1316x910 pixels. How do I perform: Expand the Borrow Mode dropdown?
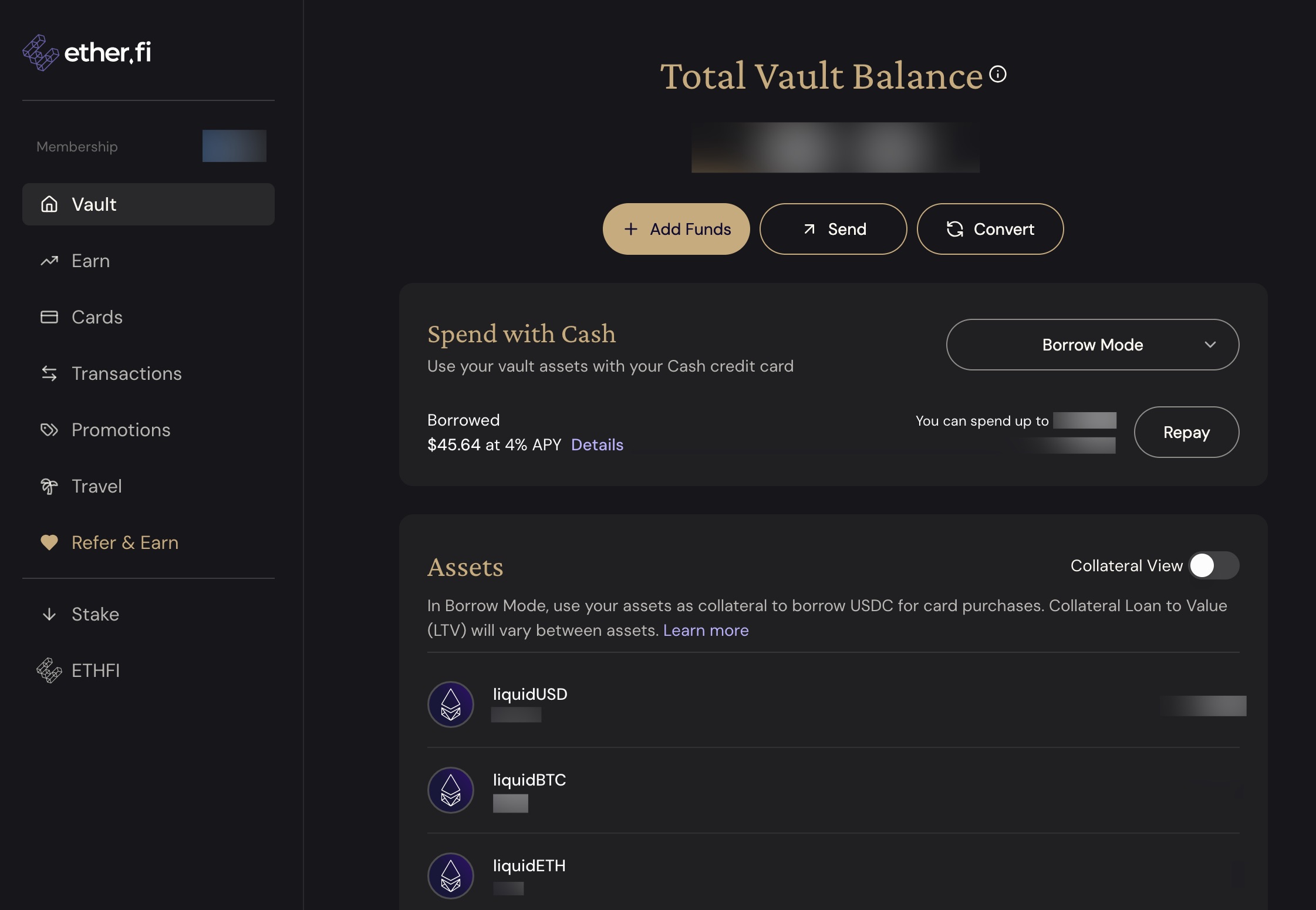pyautogui.click(x=1092, y=345)
